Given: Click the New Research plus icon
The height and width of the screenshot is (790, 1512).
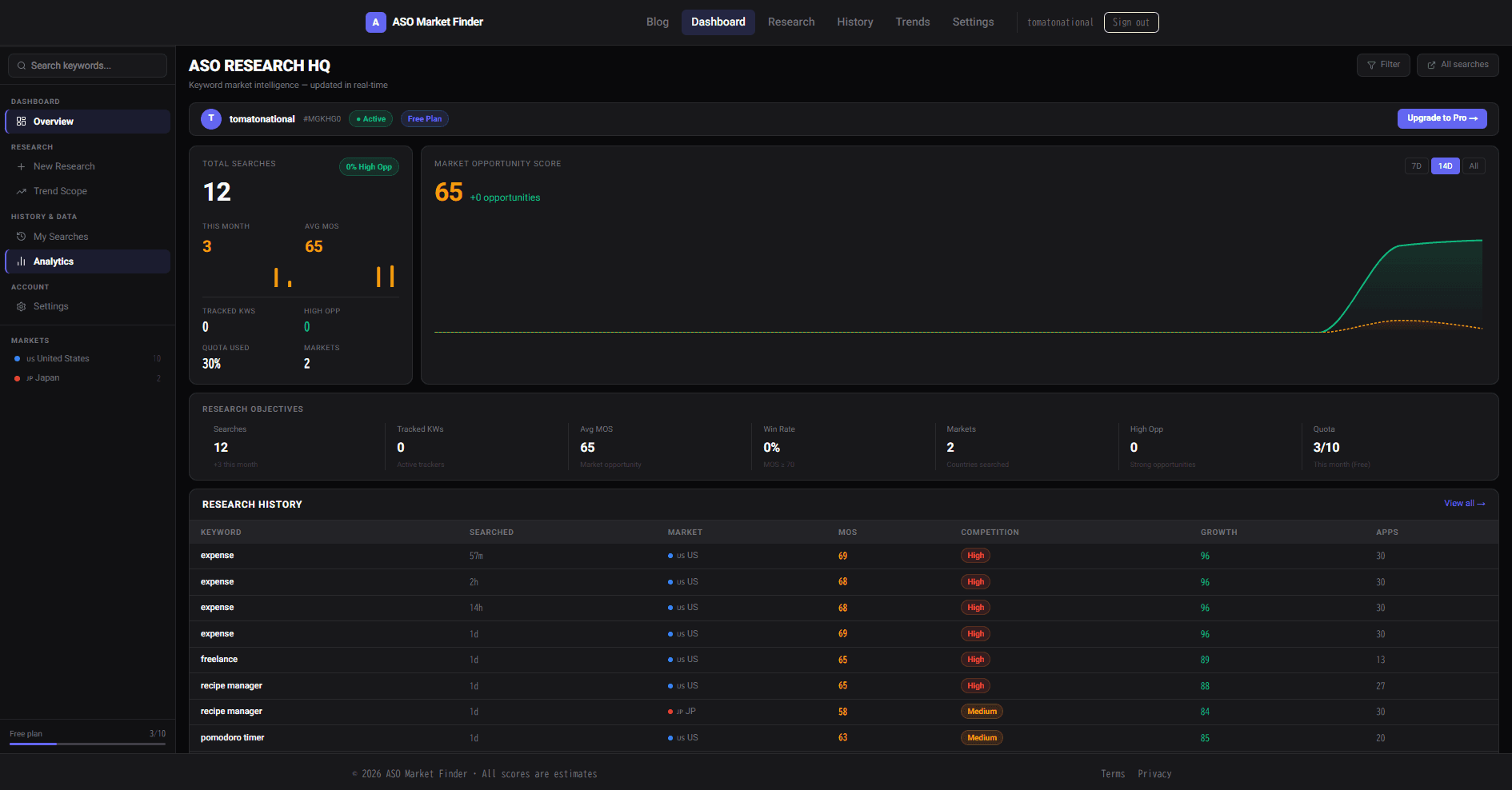Looking at the screenshot, I should click(22, 166).
